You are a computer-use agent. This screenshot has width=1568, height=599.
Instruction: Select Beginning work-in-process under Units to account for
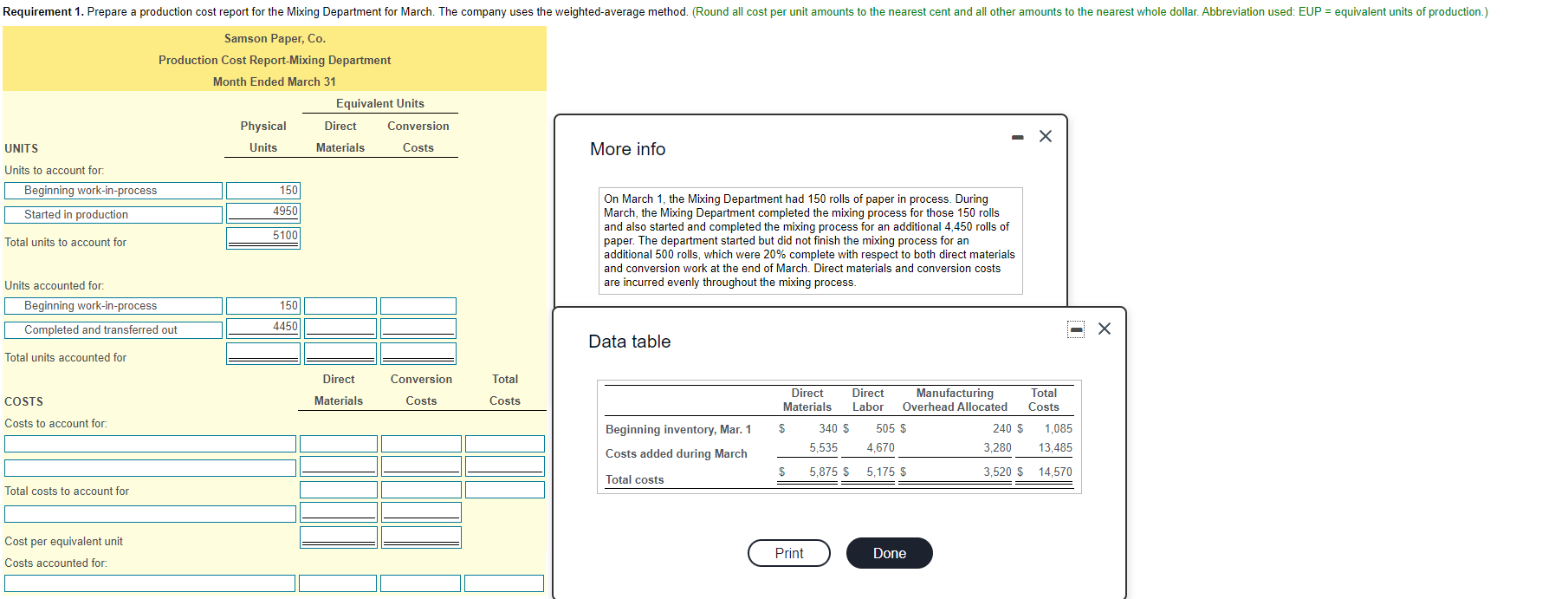(113, 191)
